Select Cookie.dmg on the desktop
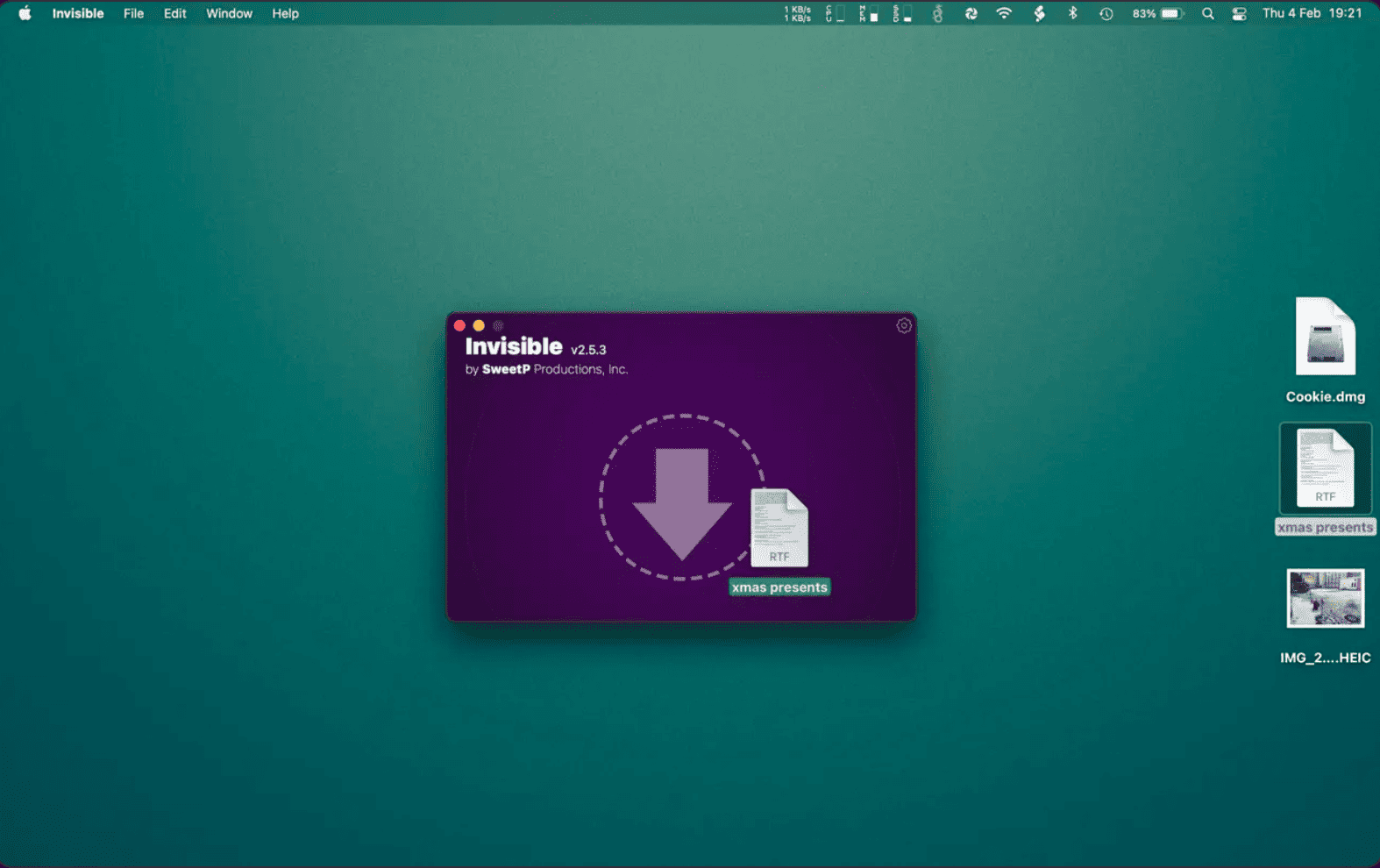This screenshot has height=868, width=1380. pos(1325,337)
